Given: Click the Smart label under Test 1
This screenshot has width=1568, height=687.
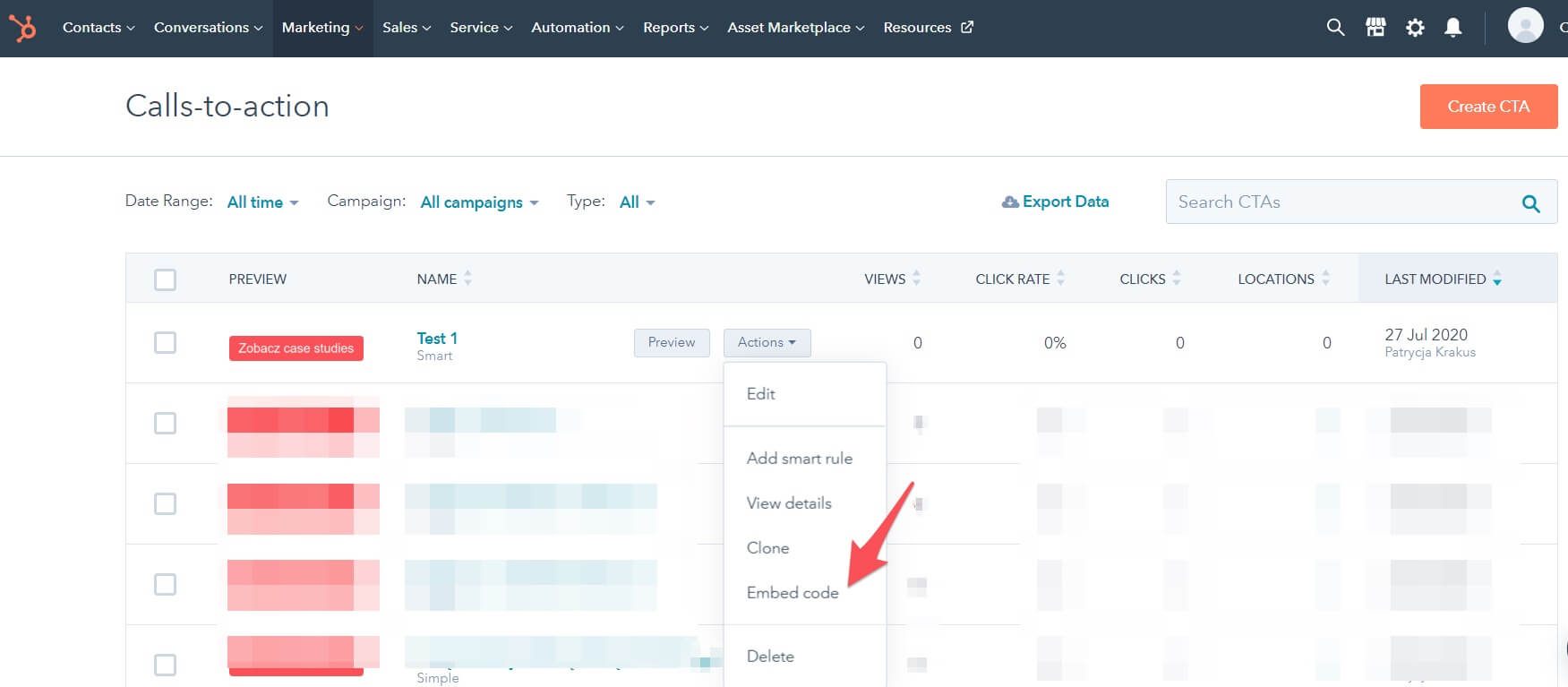Looking at the screenshot, I should click(434, 356).
